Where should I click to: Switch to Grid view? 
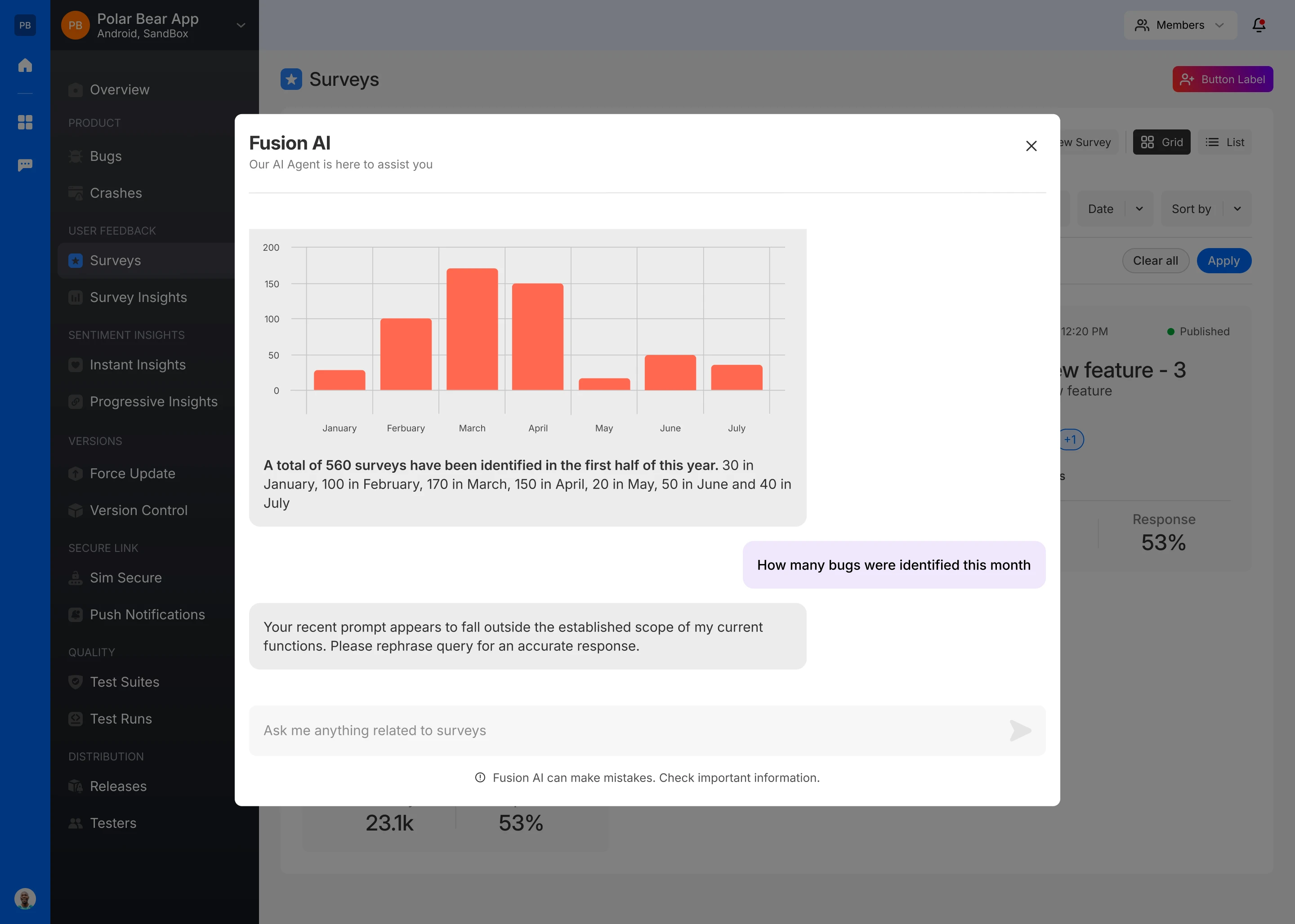click(1161, 142)
